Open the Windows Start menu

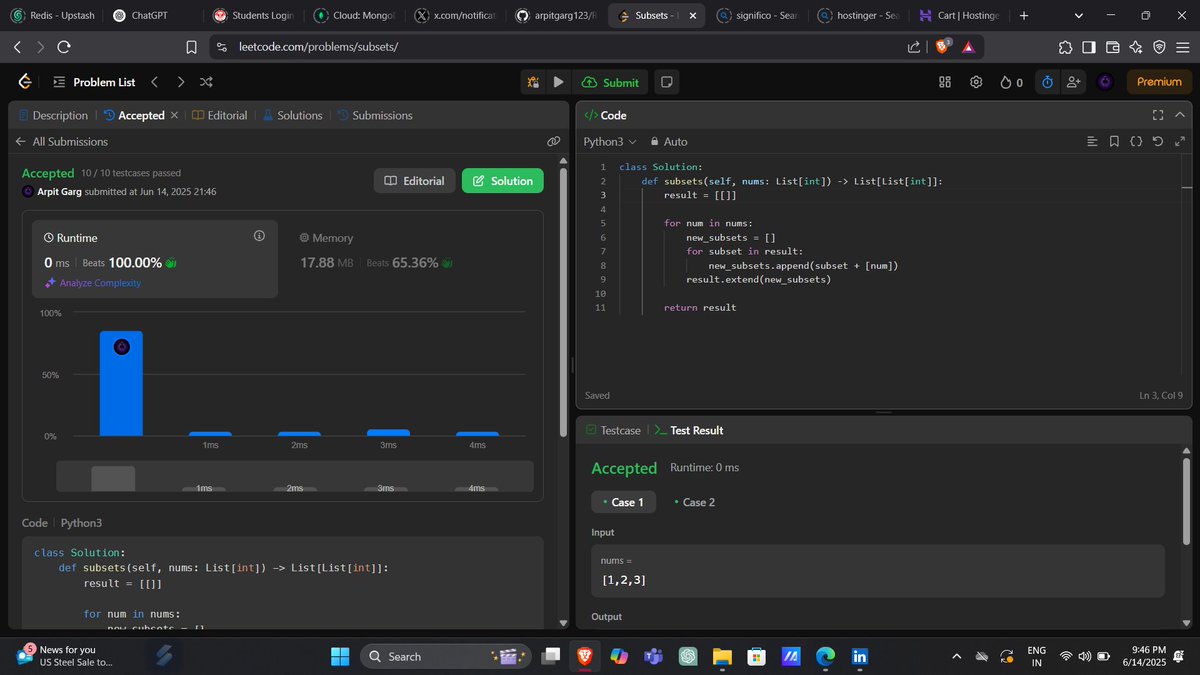coord(340,656)
